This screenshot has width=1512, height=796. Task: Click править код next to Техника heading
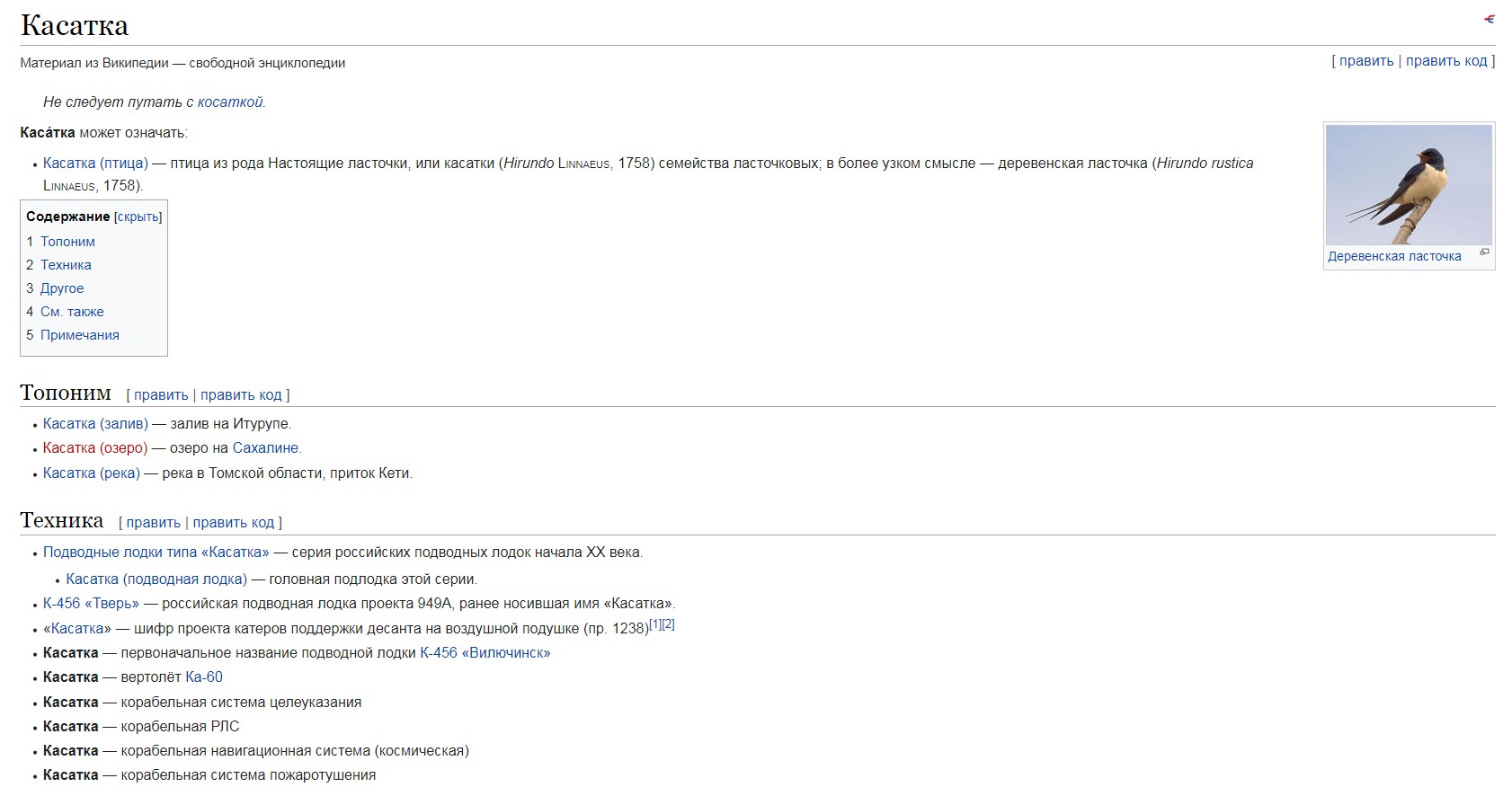(x=234, y=523)
